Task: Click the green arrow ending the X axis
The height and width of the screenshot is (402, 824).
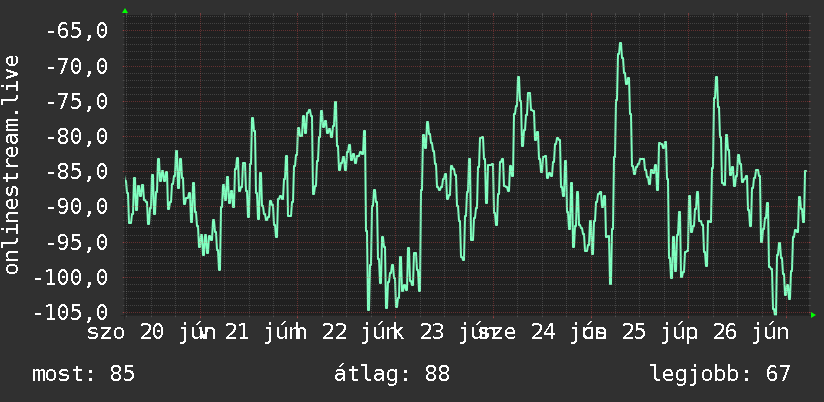Action: [813, 315]
